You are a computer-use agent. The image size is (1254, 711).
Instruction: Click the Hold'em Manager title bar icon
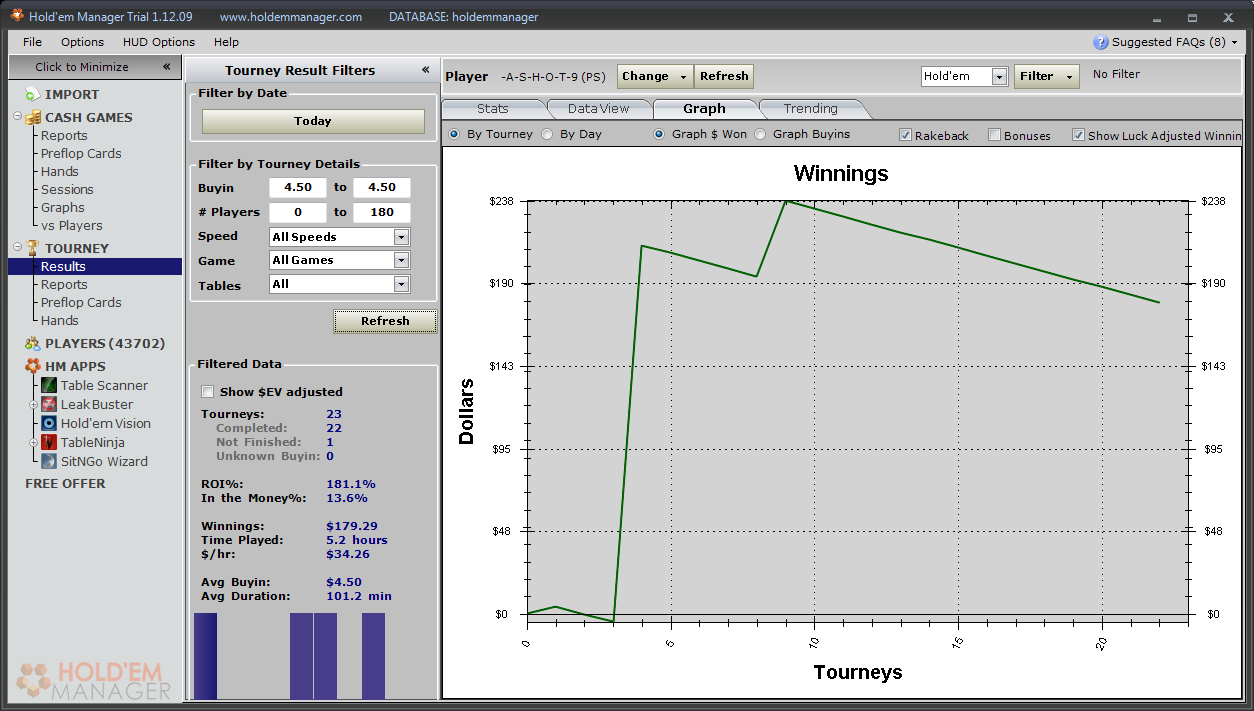pyautogui.click(x=17, y=16)
